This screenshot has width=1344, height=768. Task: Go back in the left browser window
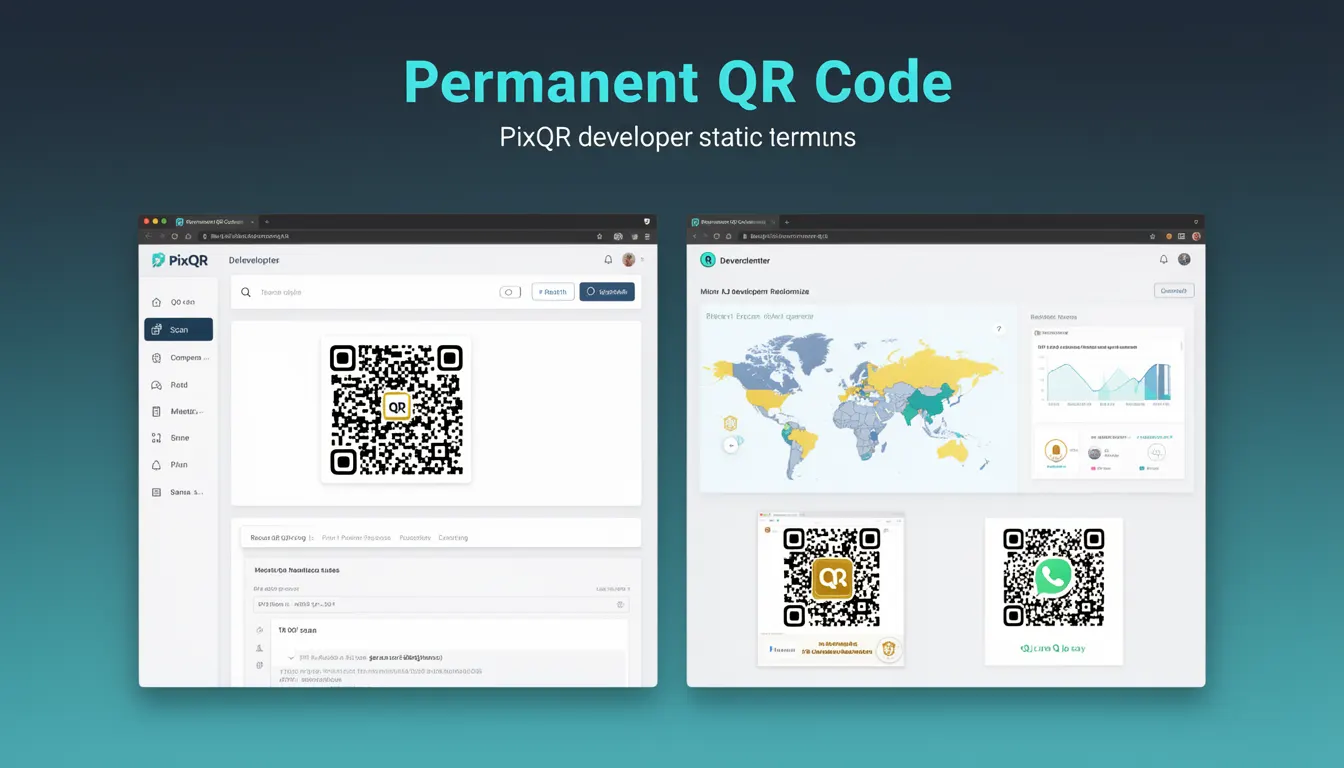pos(149,237)
